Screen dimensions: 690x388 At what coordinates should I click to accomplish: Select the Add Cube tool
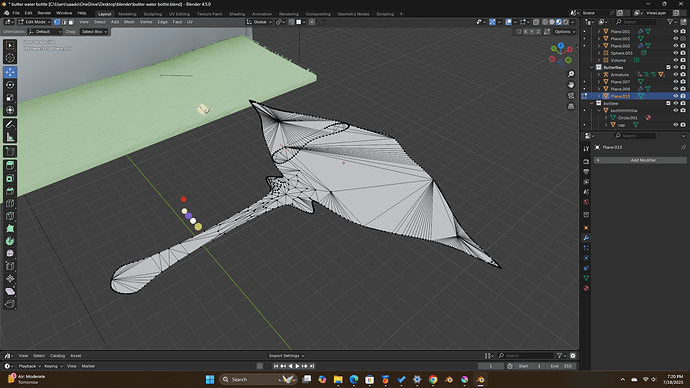click(x=10, y=152)
